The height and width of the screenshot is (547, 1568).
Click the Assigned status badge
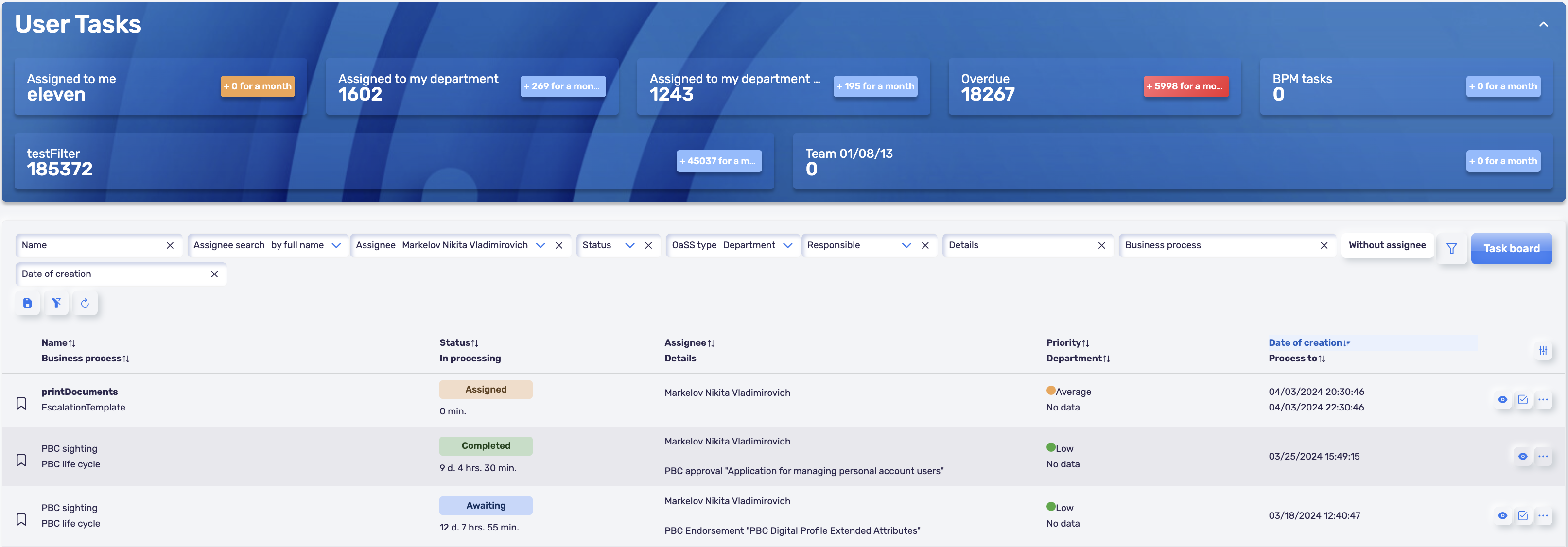pos(486,390)
